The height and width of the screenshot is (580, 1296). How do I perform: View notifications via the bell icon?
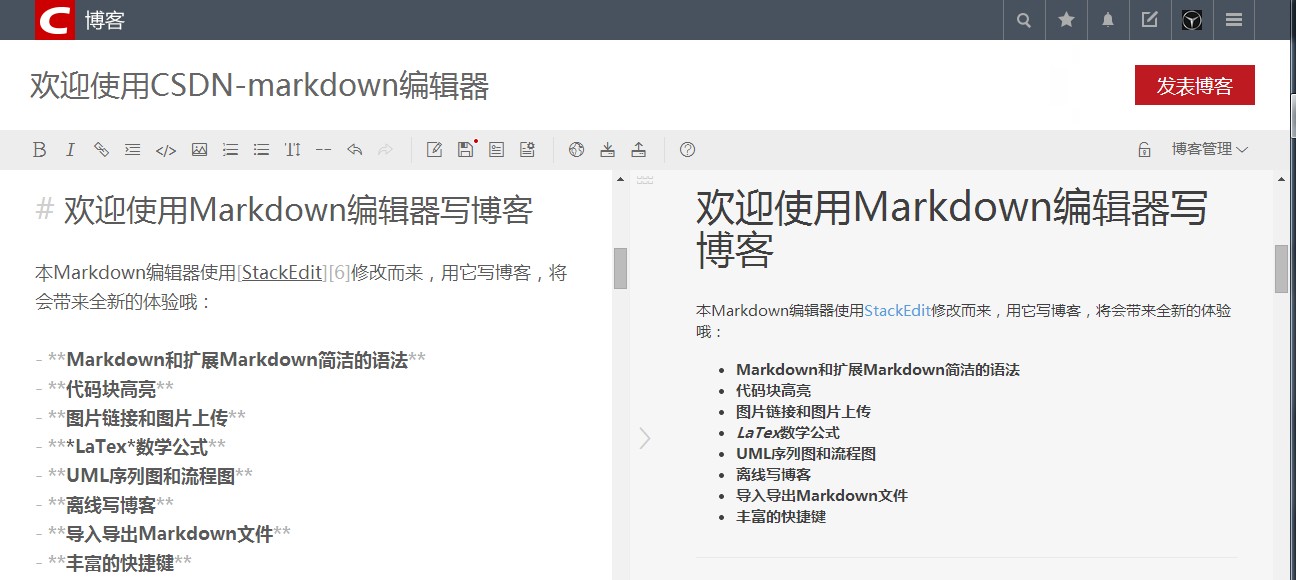tap(1108, 20)
